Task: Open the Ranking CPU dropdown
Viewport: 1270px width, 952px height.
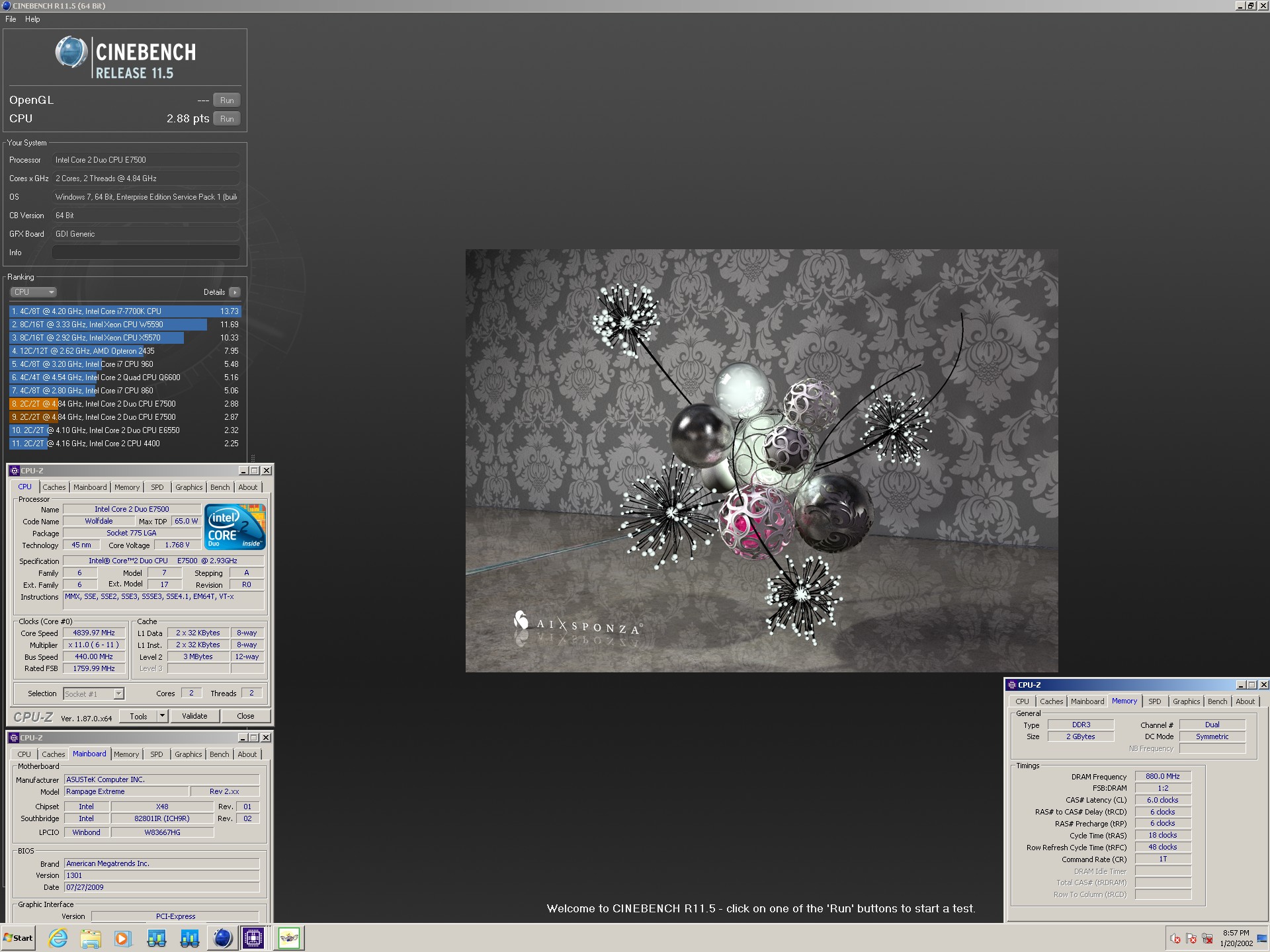Action: tap(33, 292)
